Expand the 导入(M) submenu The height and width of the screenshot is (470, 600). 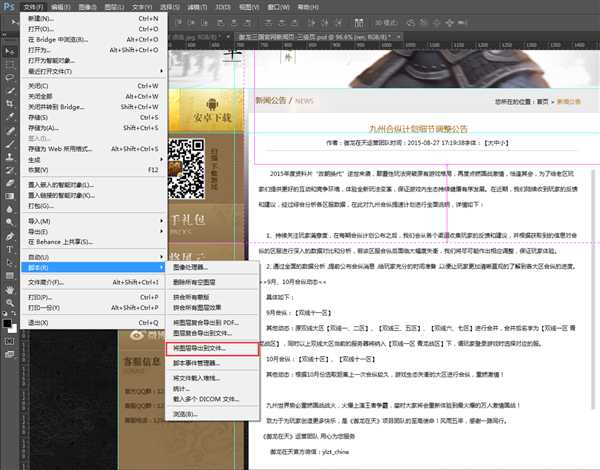tap(93, 221)
